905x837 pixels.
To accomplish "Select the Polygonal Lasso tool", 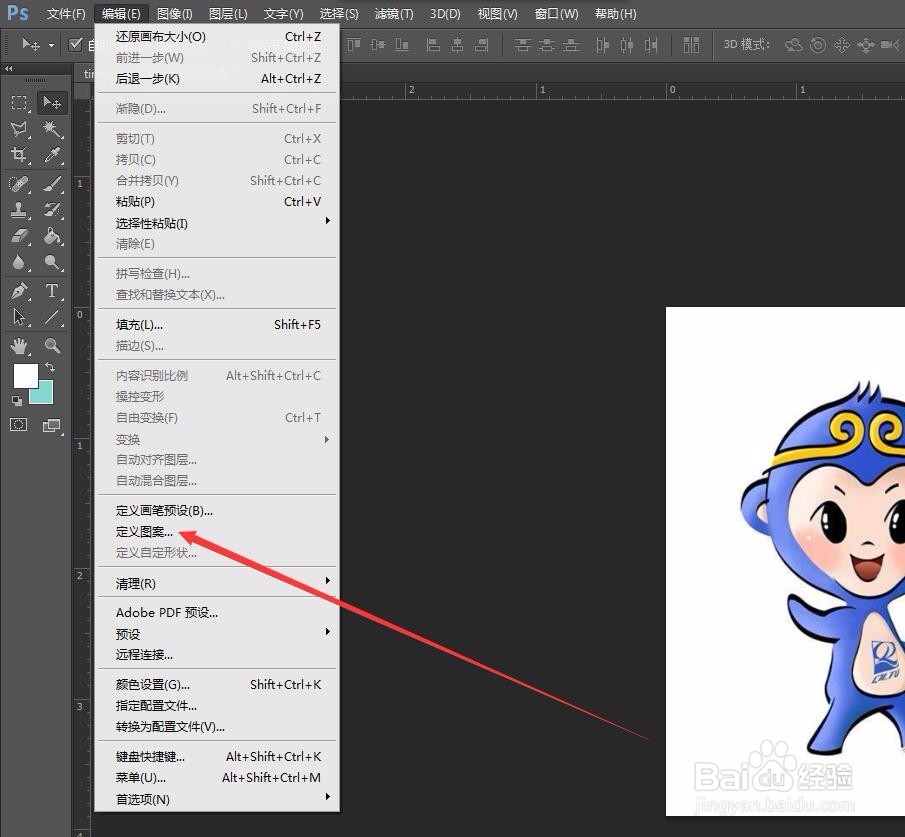I will click(19, 129).
